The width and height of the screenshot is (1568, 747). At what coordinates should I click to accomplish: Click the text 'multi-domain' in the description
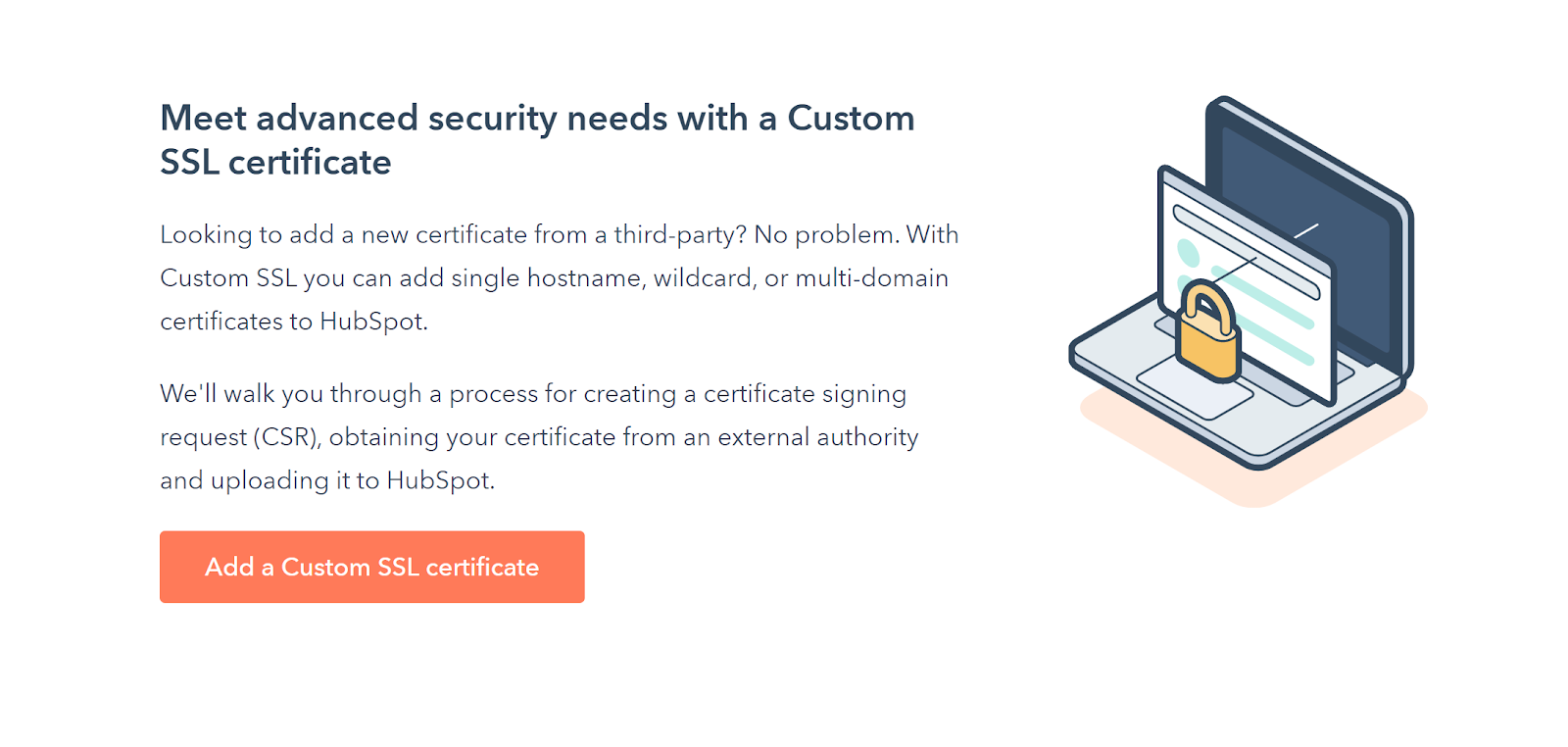click(x=871, y=278)
